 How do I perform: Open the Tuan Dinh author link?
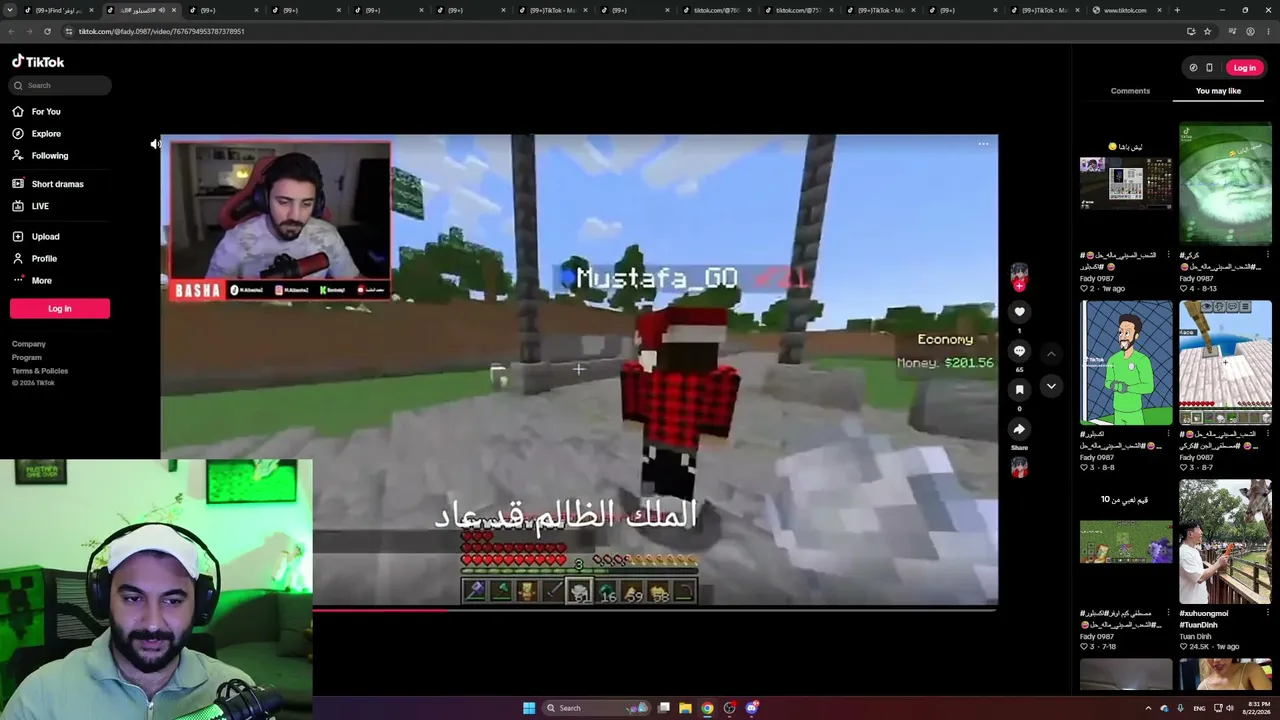1196,637
